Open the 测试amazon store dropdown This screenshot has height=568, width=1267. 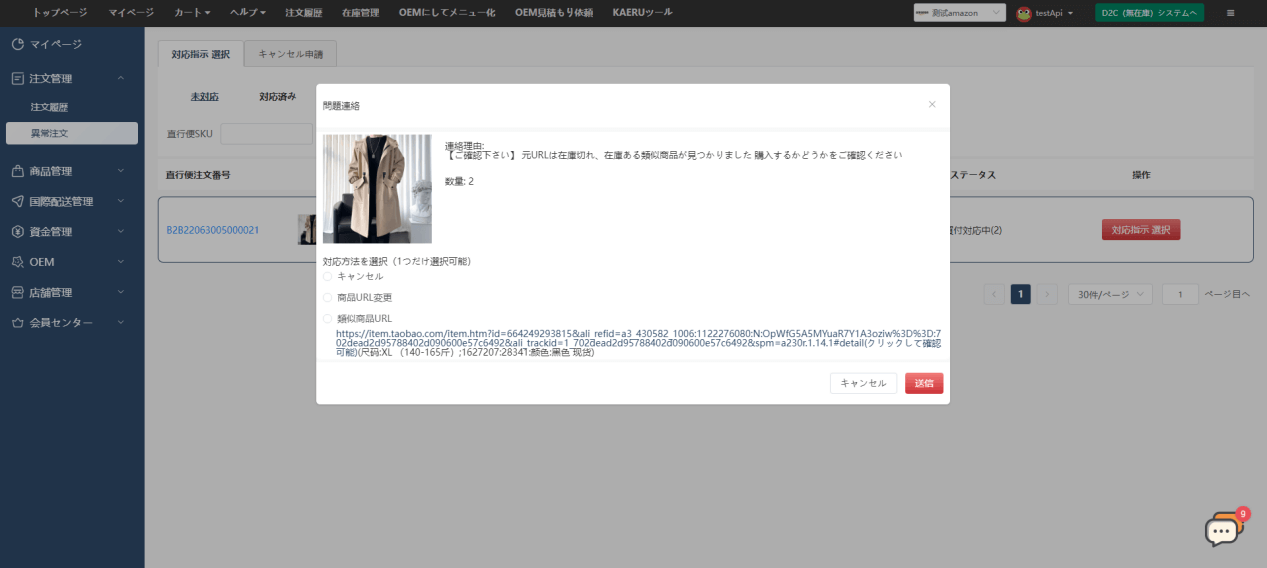click(x=958, y=13)
